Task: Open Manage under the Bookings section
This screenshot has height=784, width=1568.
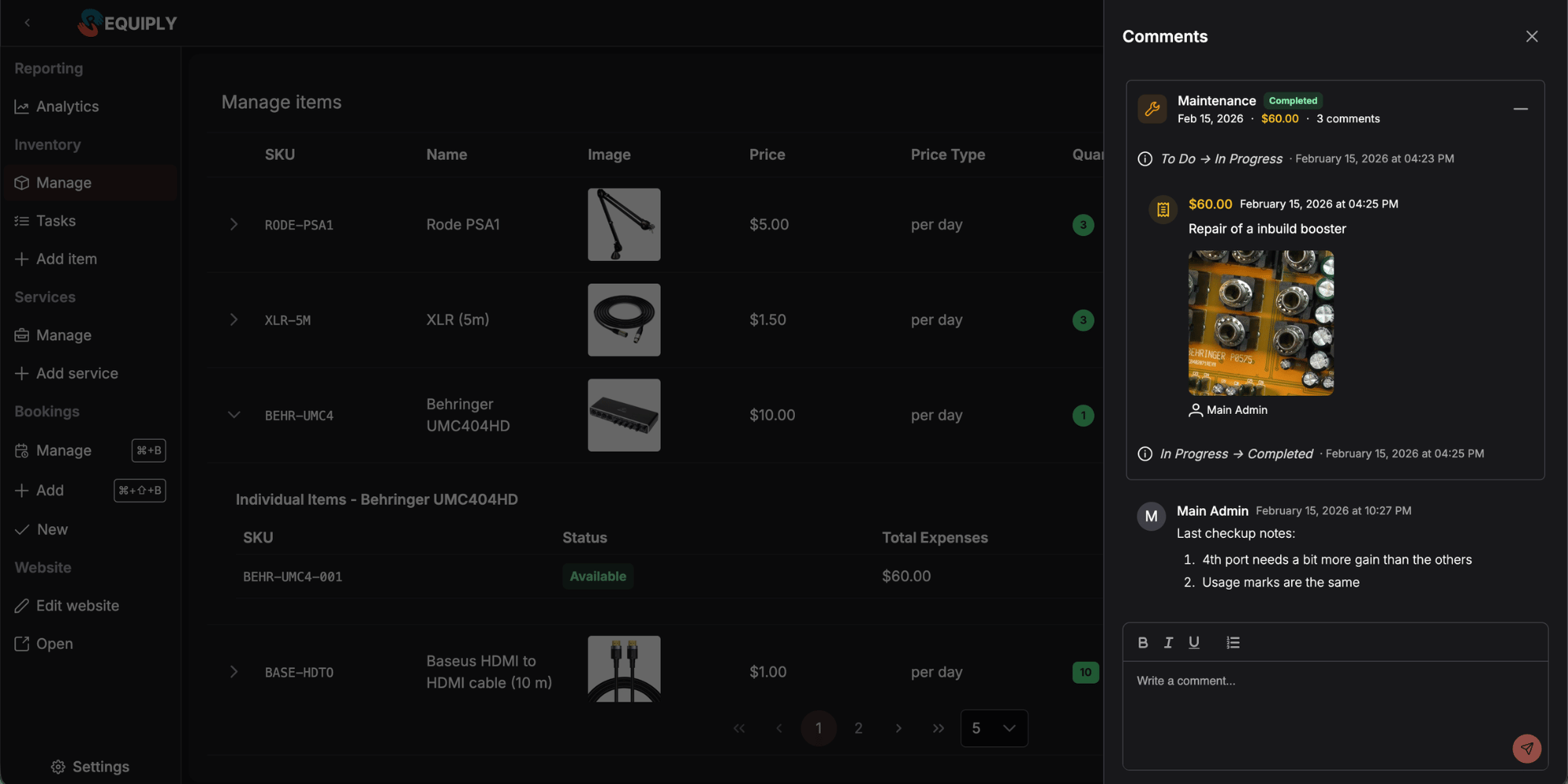Action: tap(64, 450)
